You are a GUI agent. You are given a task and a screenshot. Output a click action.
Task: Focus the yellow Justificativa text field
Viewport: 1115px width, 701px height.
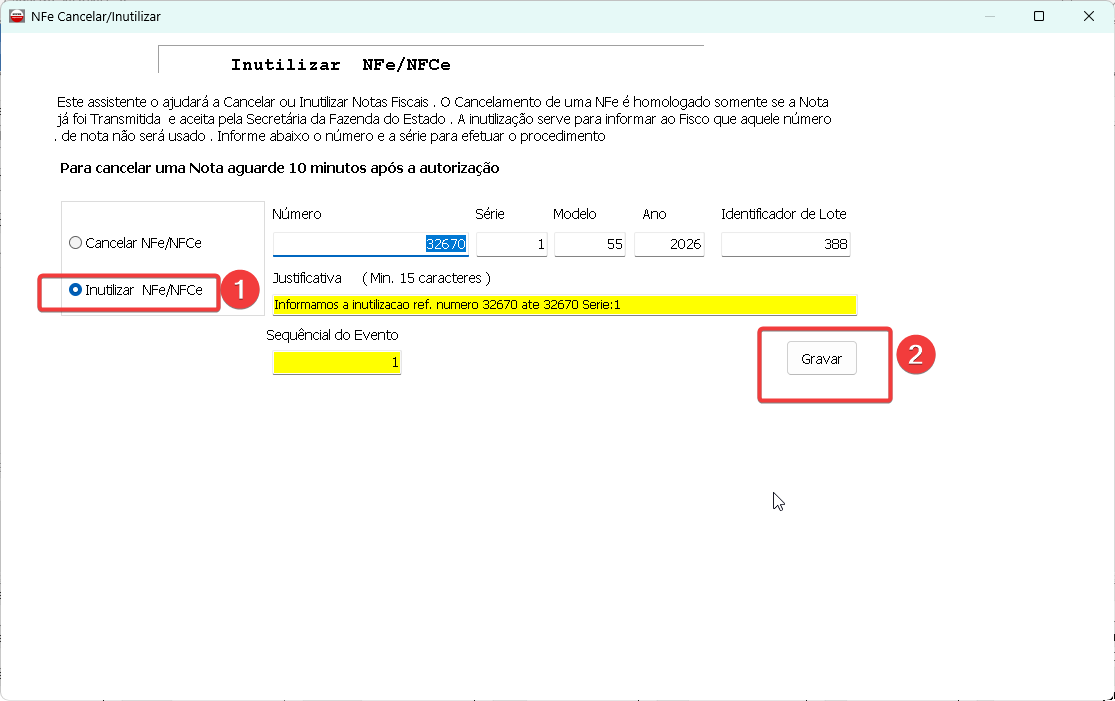(x=564, y=305)
